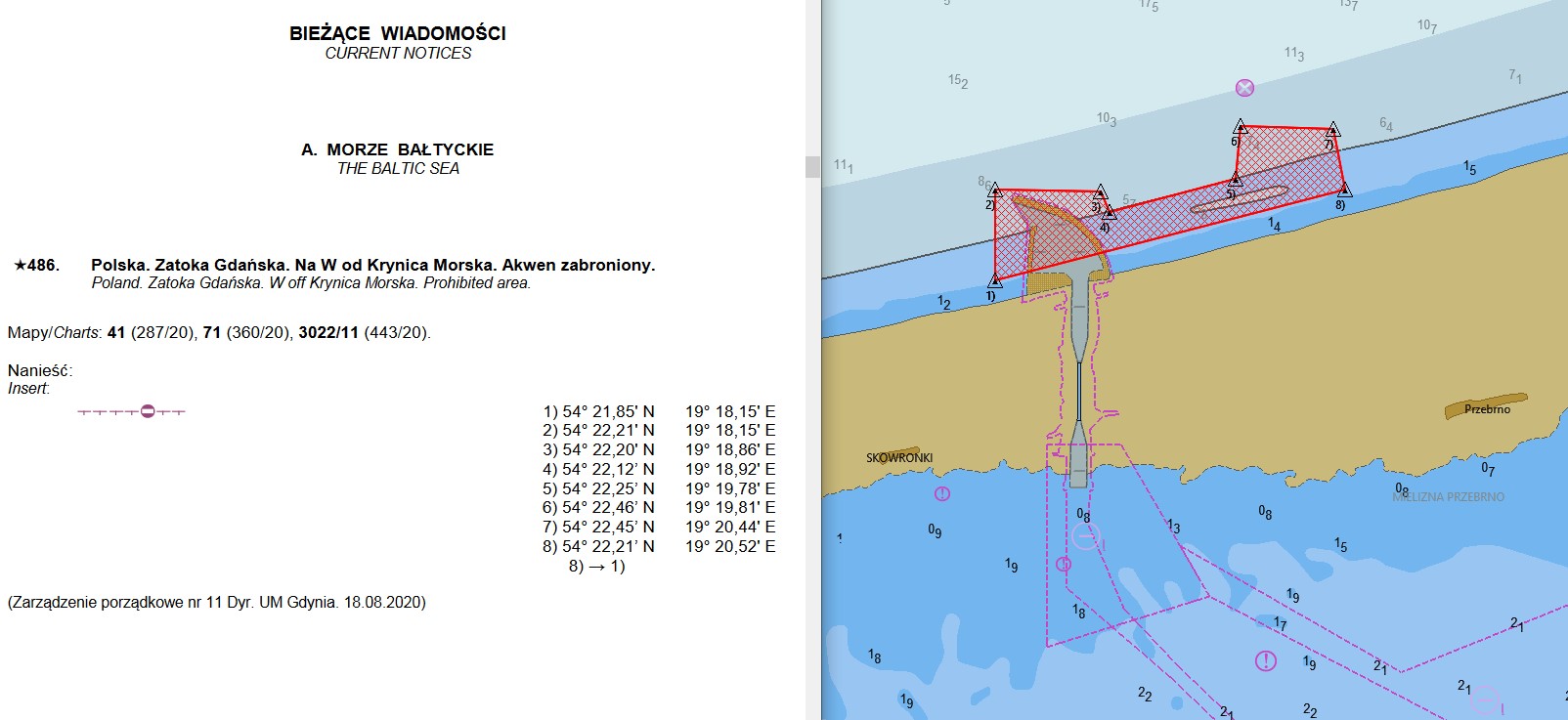This screenshot has width=1568, height=720.
Task: Click the Przebrno place label
Action: tap(1487, 409)
